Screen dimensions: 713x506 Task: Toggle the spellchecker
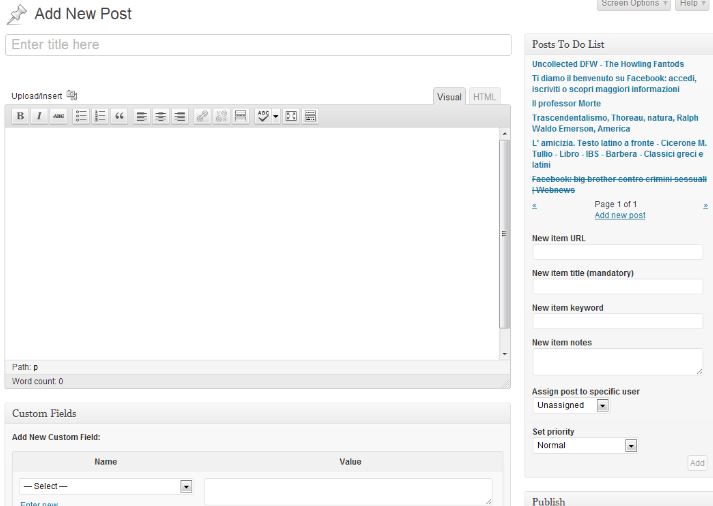[263, 116]
